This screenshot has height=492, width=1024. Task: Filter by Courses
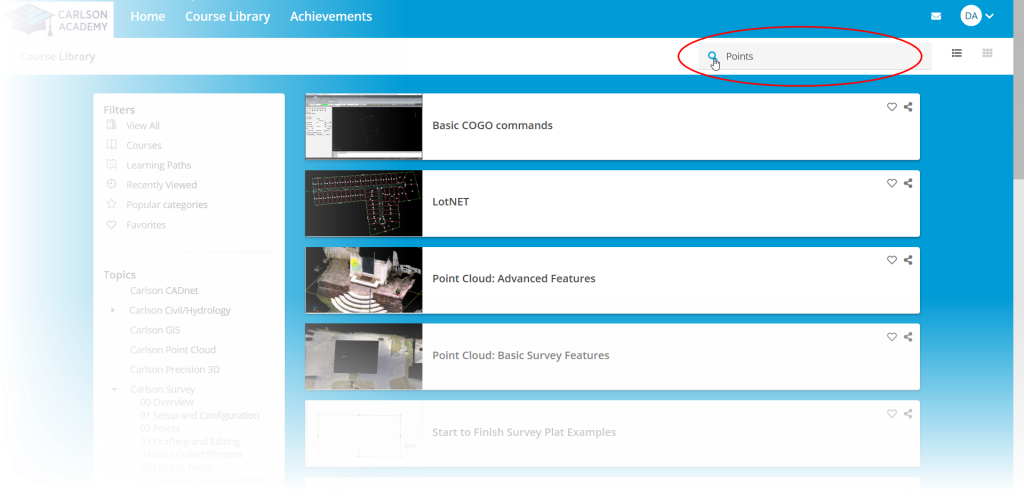144,145
